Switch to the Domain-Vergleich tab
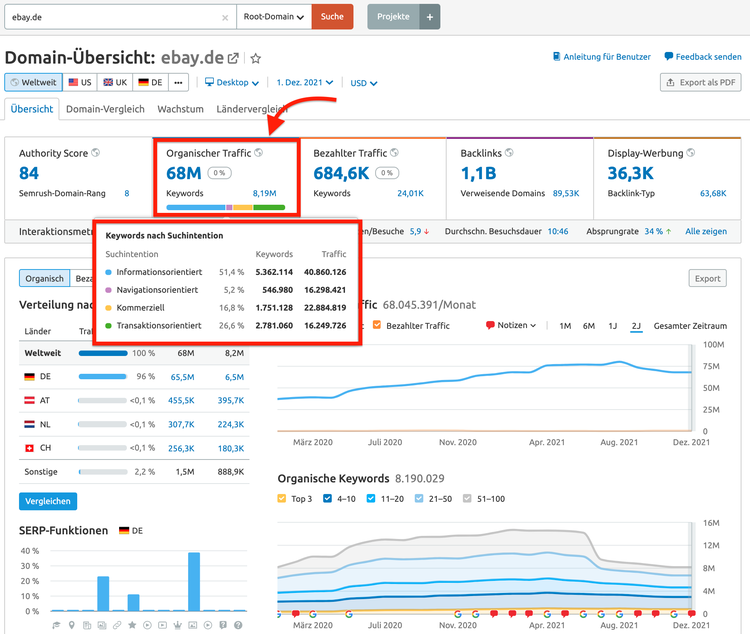Image resolution: width=750 pixels, height=634 pixels. (105, 109)
